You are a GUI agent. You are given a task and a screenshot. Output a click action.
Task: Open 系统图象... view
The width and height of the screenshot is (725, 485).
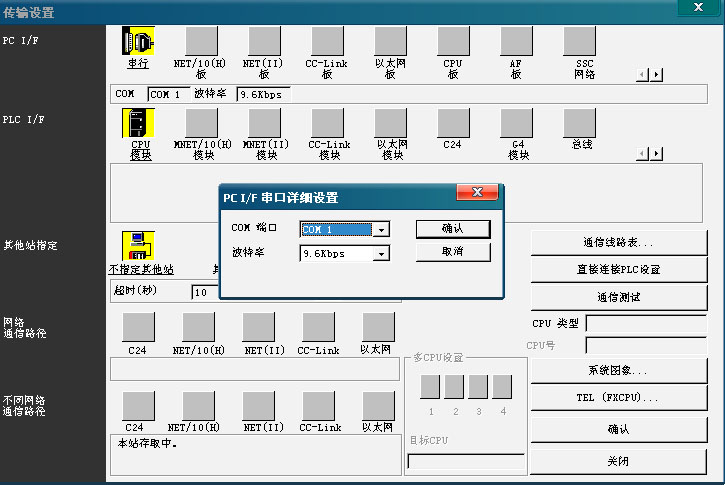617,370
